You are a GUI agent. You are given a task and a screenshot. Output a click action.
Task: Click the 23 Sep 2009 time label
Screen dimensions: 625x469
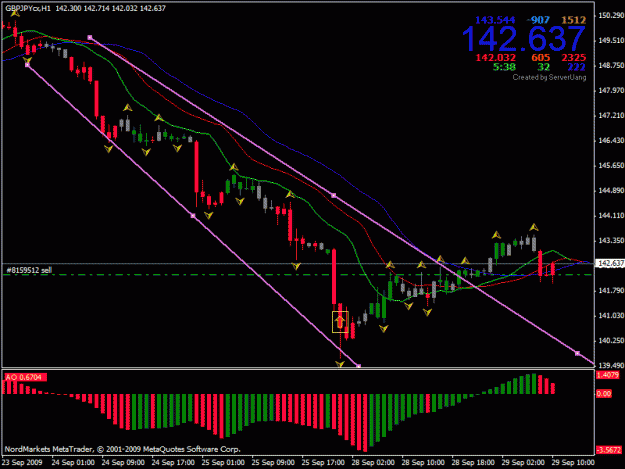22,463
